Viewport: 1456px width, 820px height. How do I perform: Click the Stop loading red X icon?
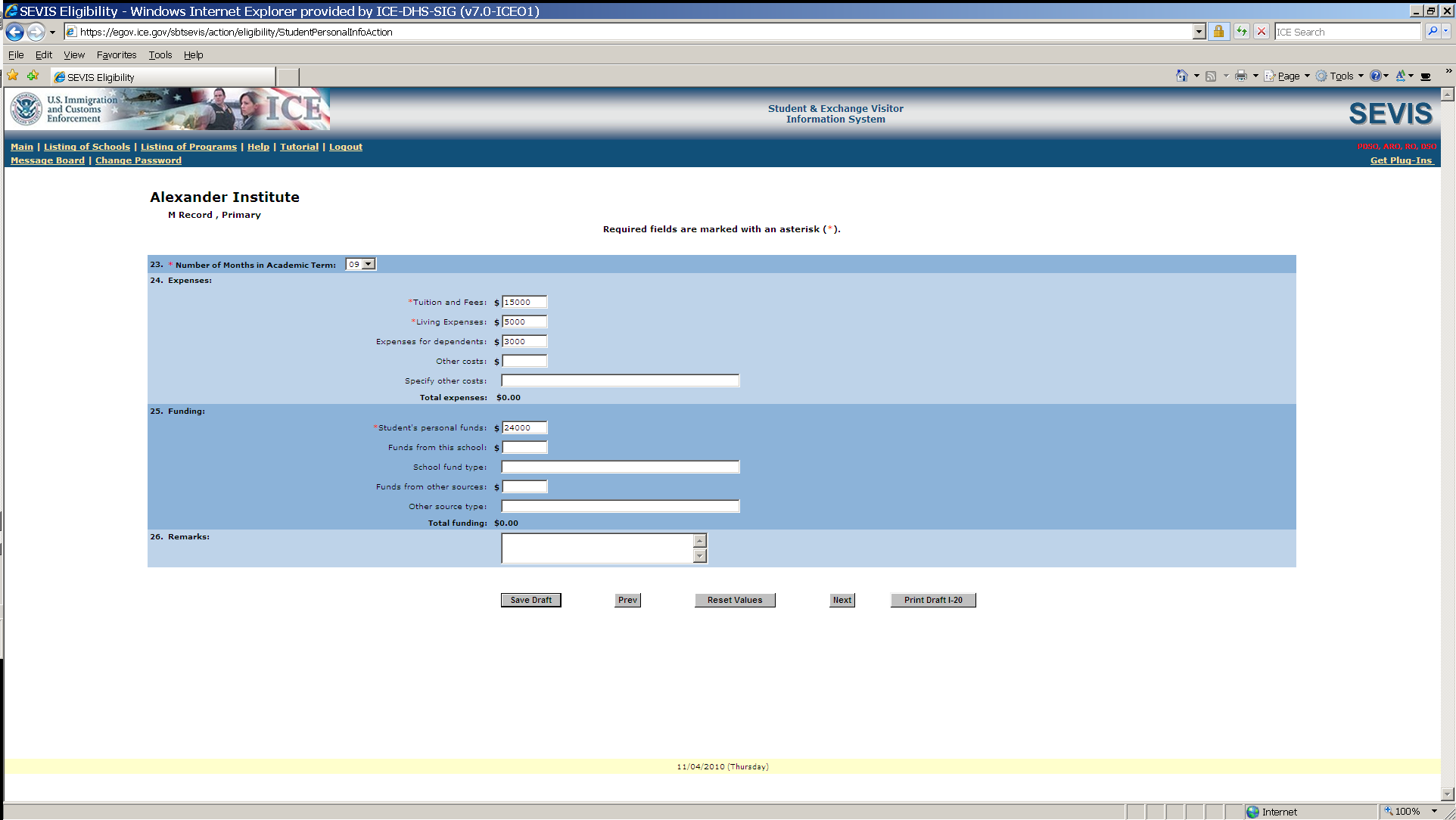click(1262, 32)
